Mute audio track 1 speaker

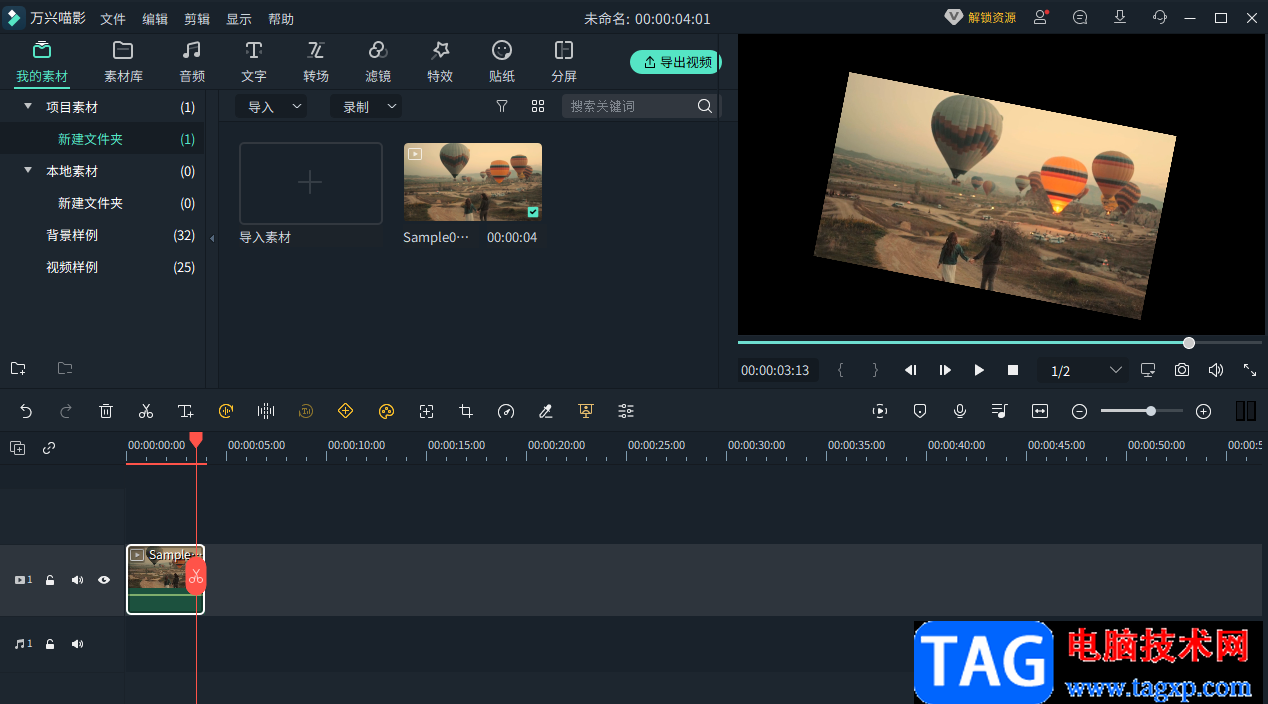click(77, 644)
